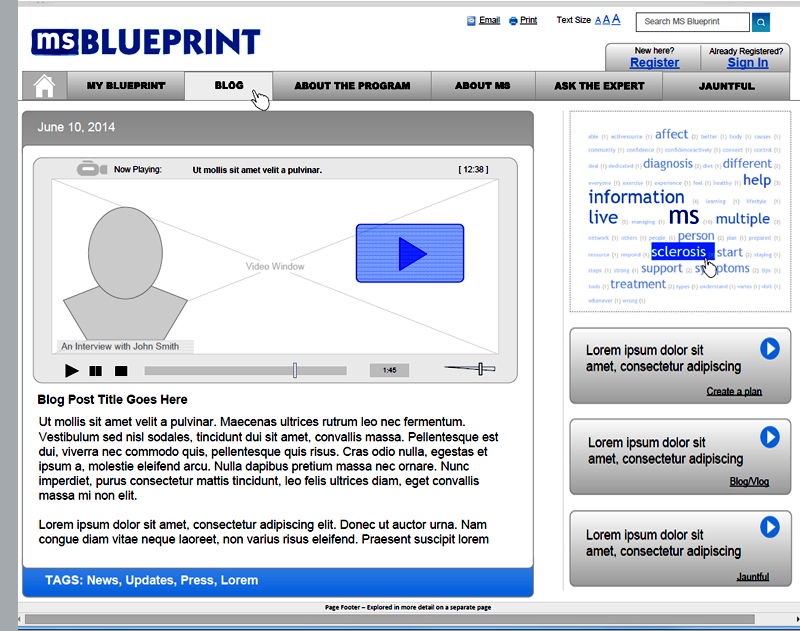Select the largest Text Size A option

615,19
